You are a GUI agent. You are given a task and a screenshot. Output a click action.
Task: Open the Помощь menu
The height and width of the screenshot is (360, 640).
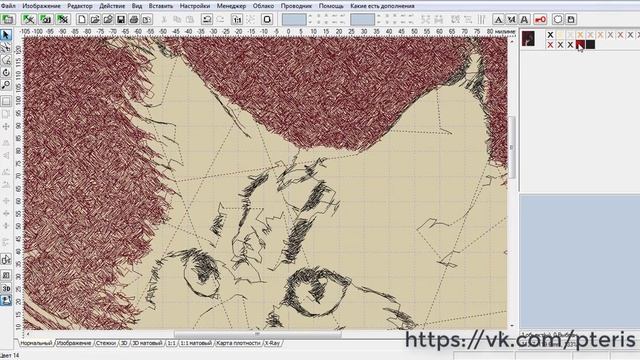[331, 6]
